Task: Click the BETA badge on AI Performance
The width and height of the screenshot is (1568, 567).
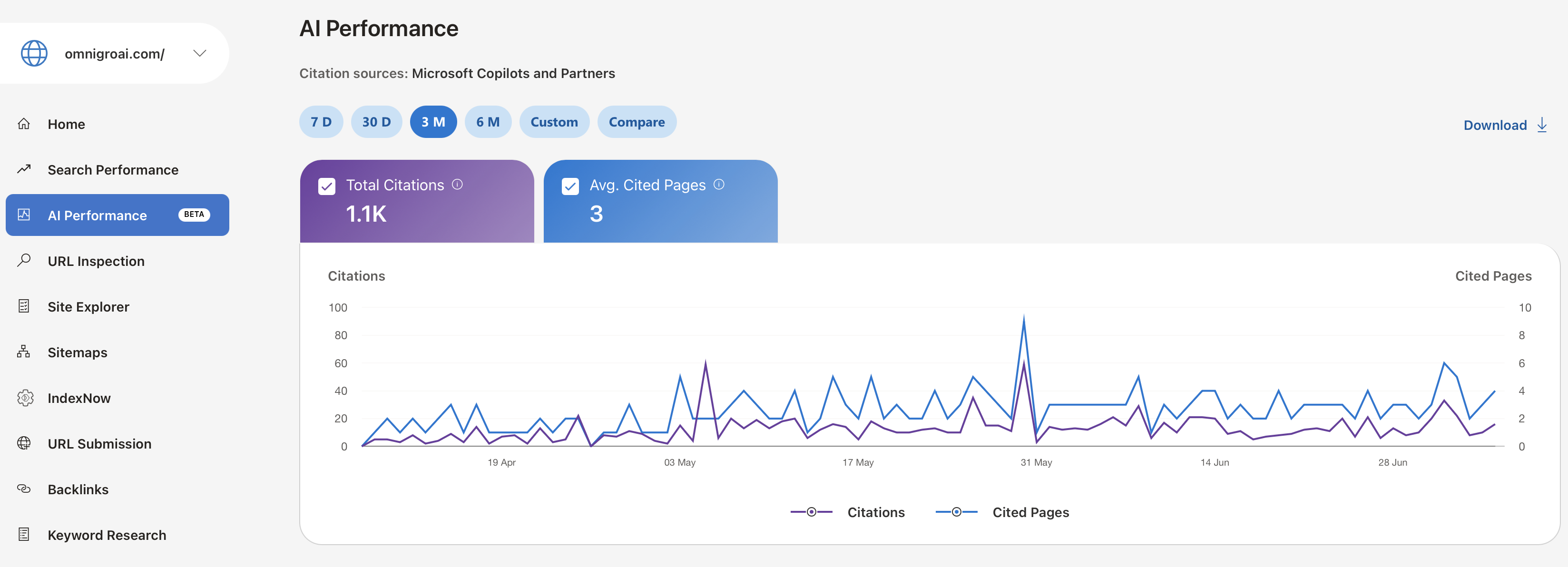Action: (x=194, y=215)
